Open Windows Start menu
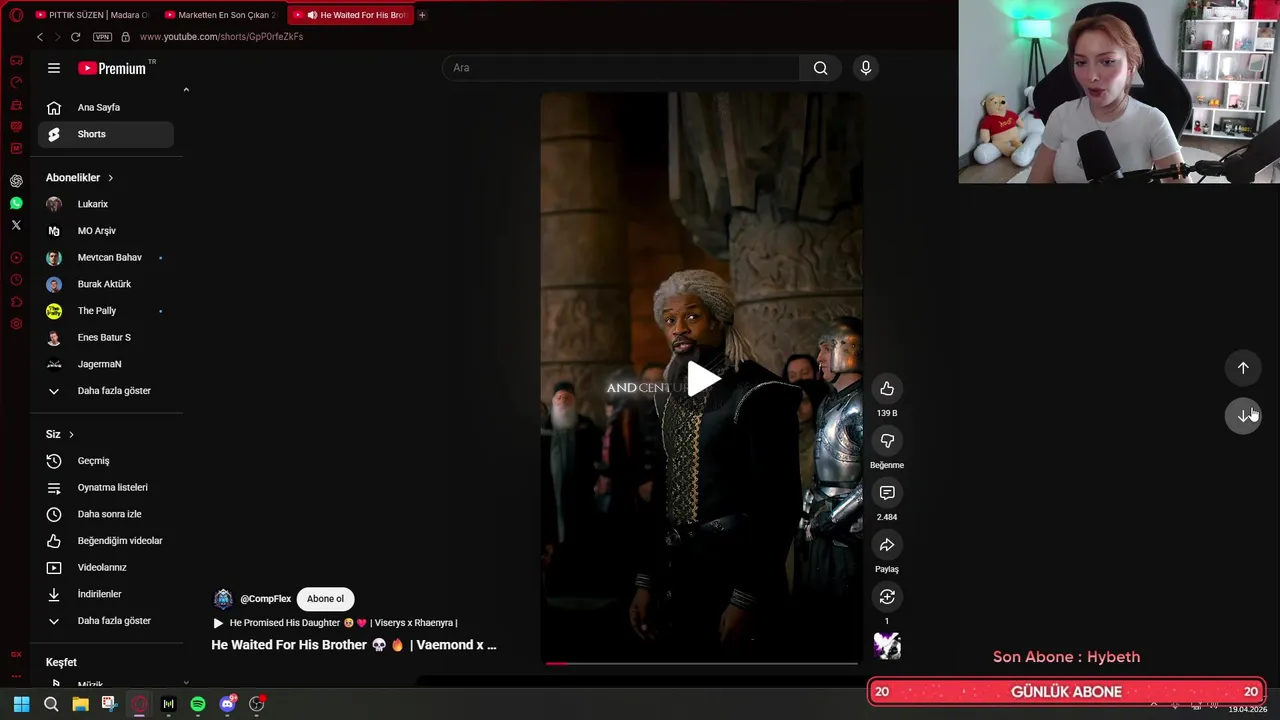 click(x=21, y=704)
